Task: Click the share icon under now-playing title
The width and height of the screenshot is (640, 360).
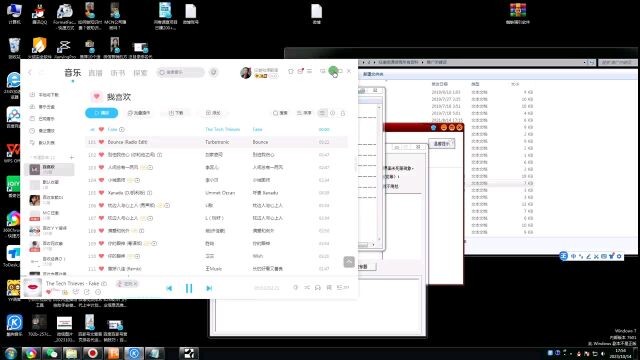Action: tap(87, 292)
